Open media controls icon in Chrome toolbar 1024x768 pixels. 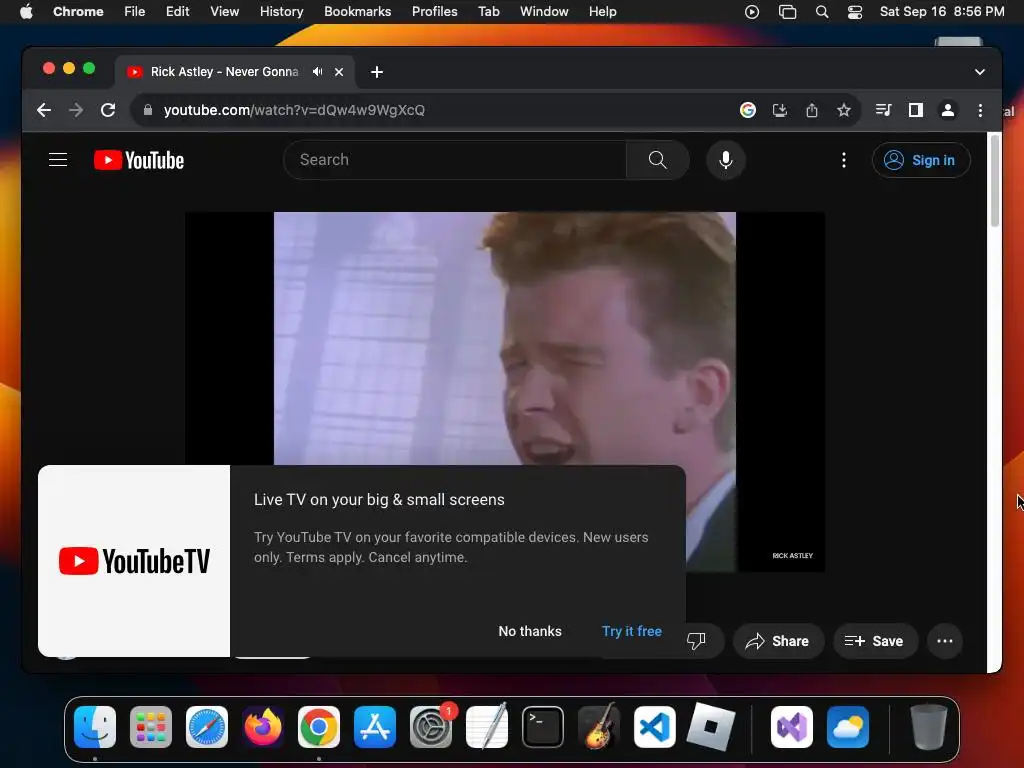[884, 110]
